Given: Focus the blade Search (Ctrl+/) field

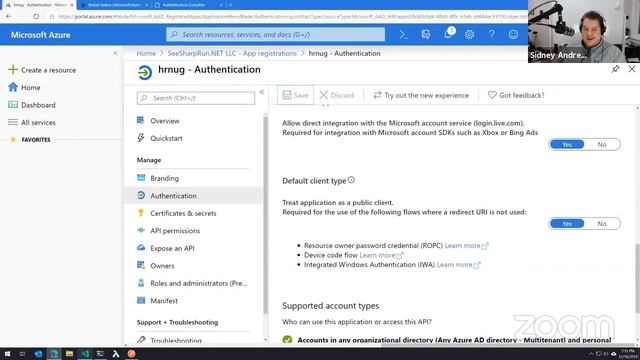Looking at the screenshot, I should click(x=196, y=98).
